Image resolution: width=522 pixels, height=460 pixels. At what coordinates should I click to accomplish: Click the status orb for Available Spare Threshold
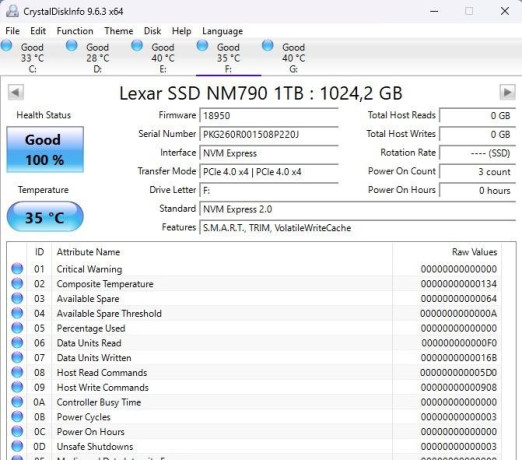(17, 313)
